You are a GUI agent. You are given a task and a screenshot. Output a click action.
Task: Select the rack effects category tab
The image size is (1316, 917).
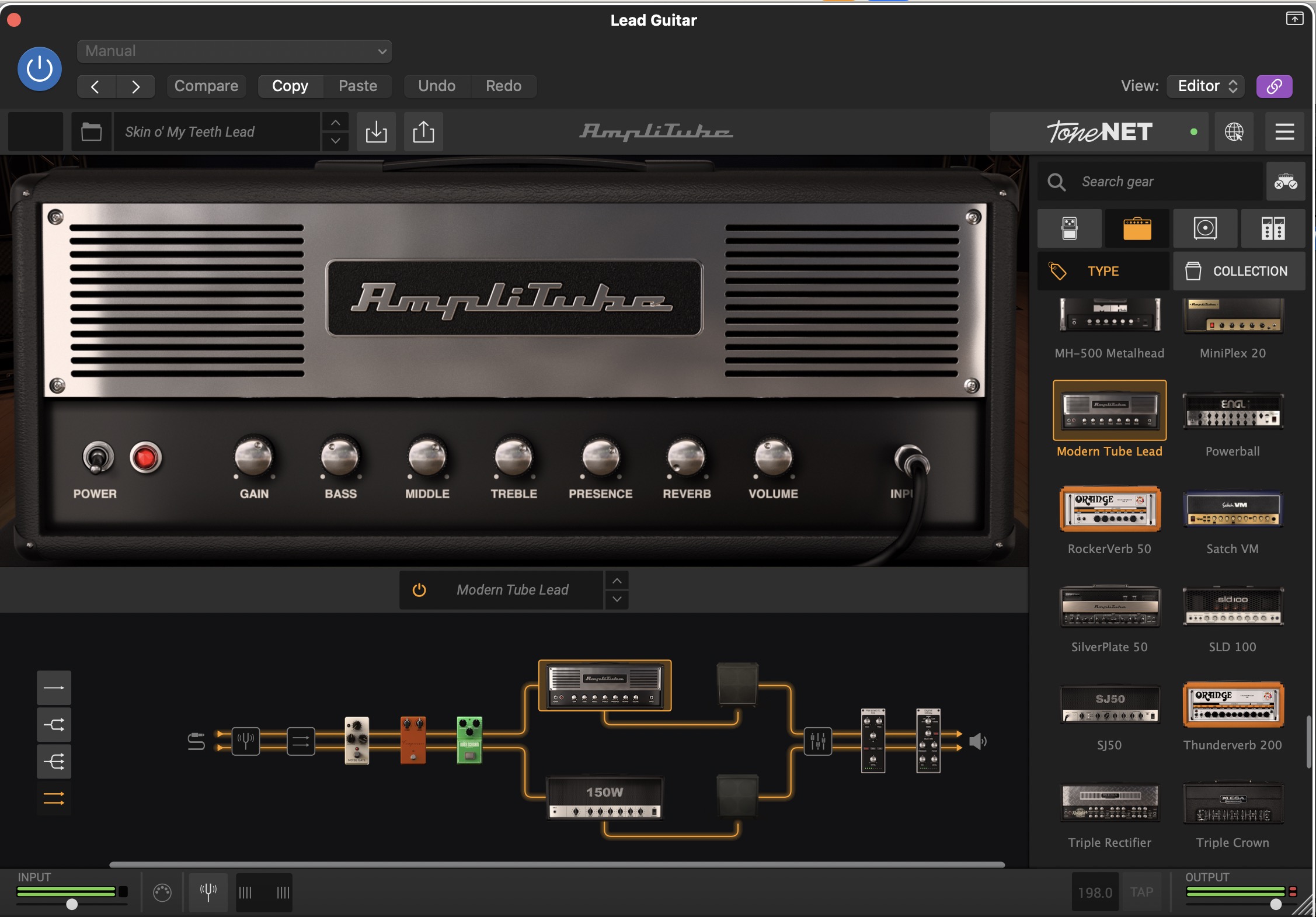tap(1273, 228)
